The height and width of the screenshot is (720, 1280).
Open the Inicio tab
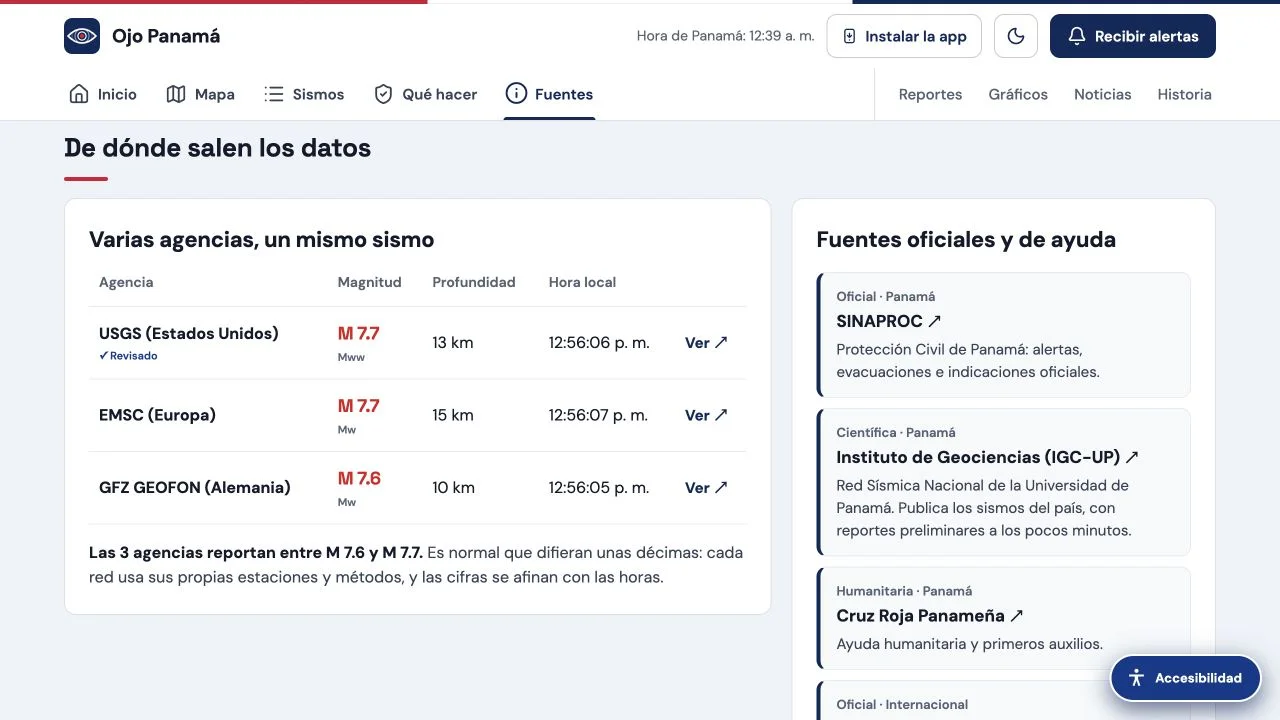tap(103, 94)
